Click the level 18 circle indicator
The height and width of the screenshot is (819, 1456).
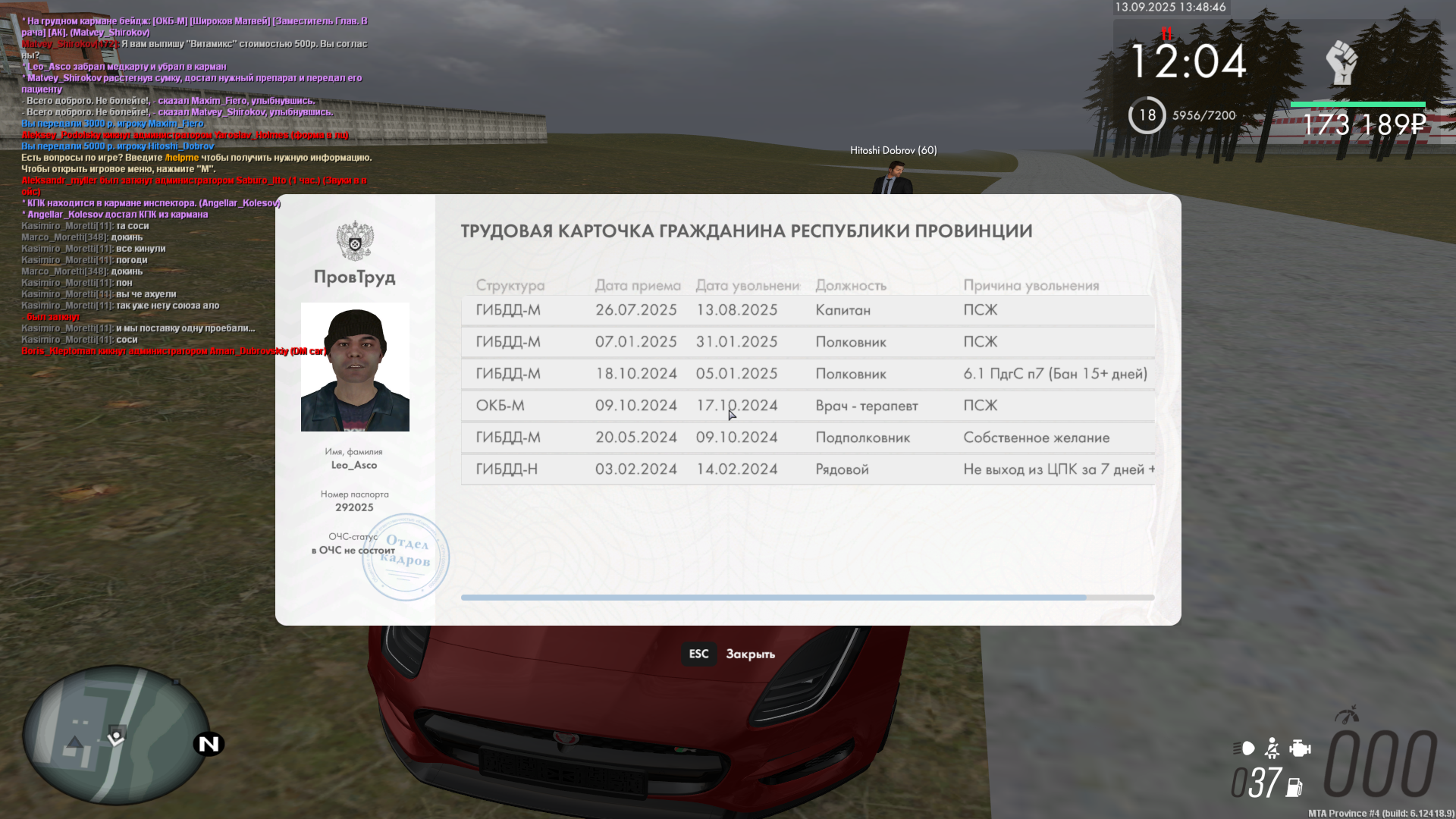click(x=1147, y=115)
